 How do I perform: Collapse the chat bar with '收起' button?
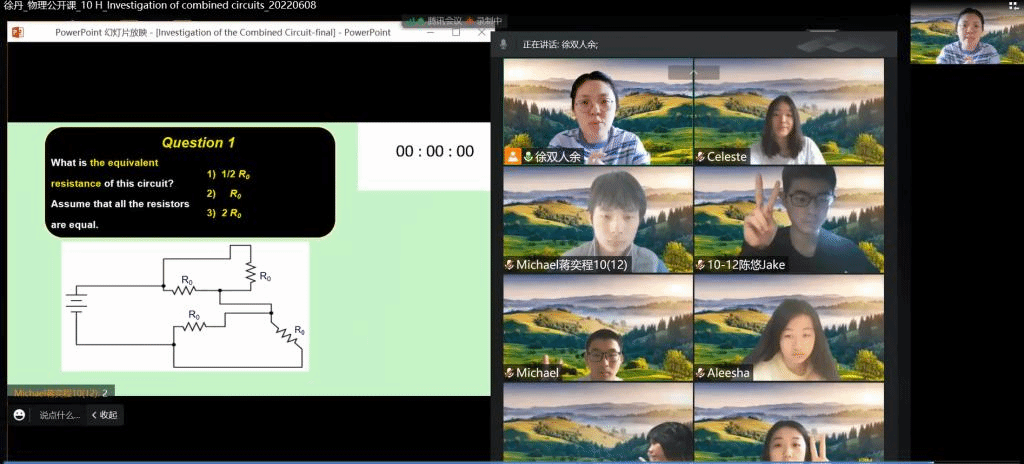(104, 415)
